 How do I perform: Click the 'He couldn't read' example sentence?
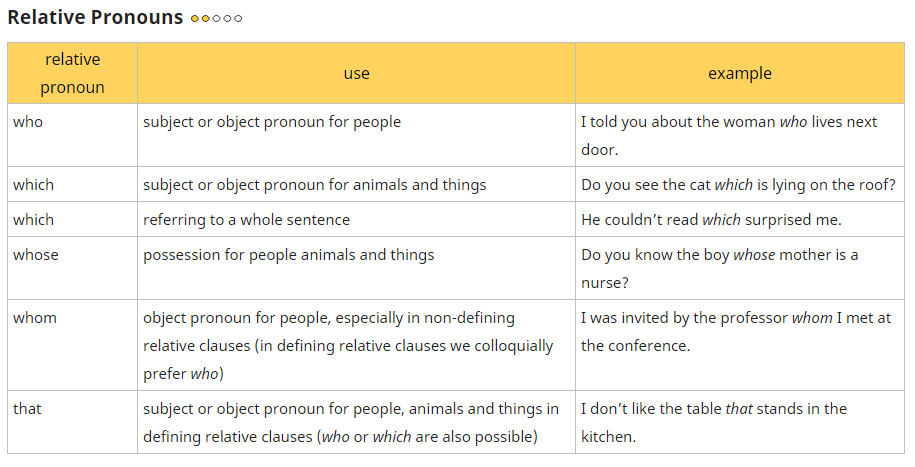click(x=711, y=220)
